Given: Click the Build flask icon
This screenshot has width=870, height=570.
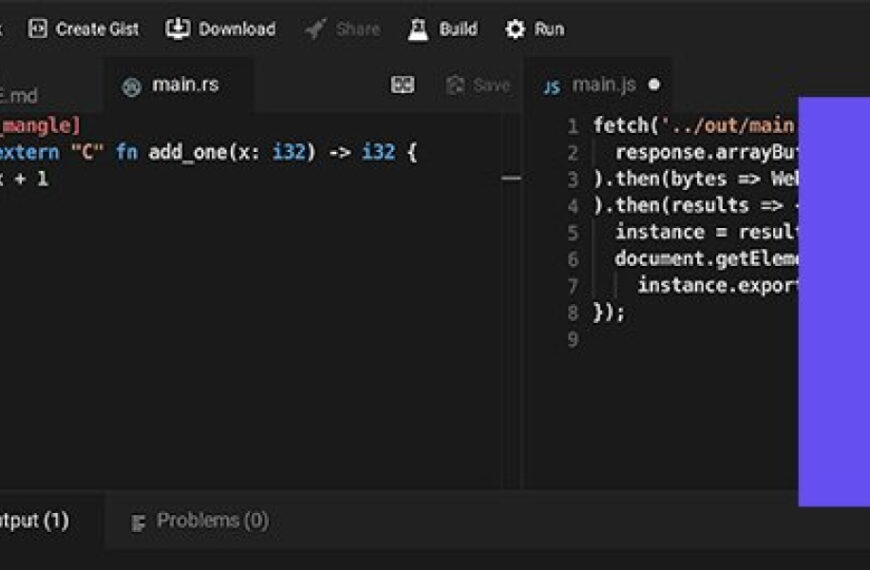Looking at the screenshot, I should pyautogui.click(x=418, y=29).
